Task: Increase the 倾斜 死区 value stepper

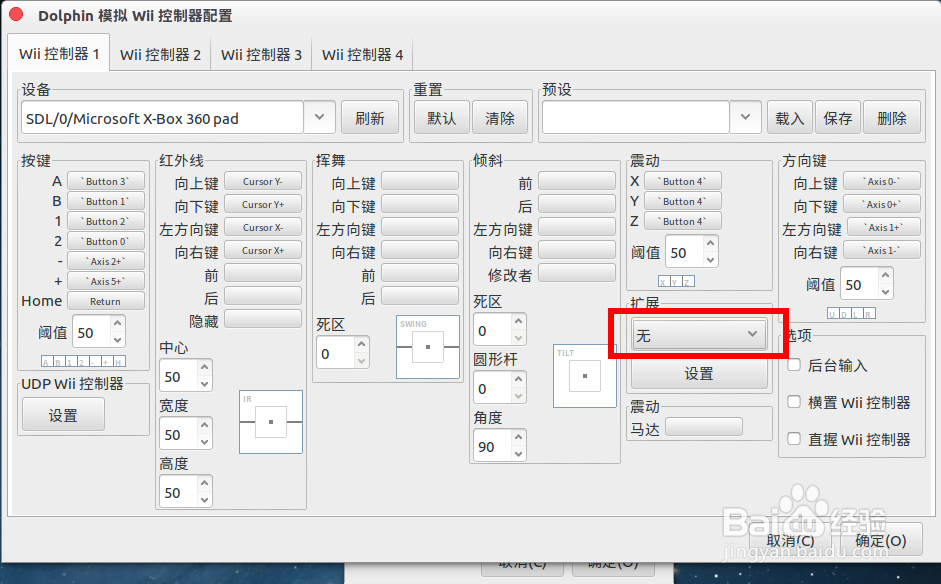Action: (x=519, y=322)
